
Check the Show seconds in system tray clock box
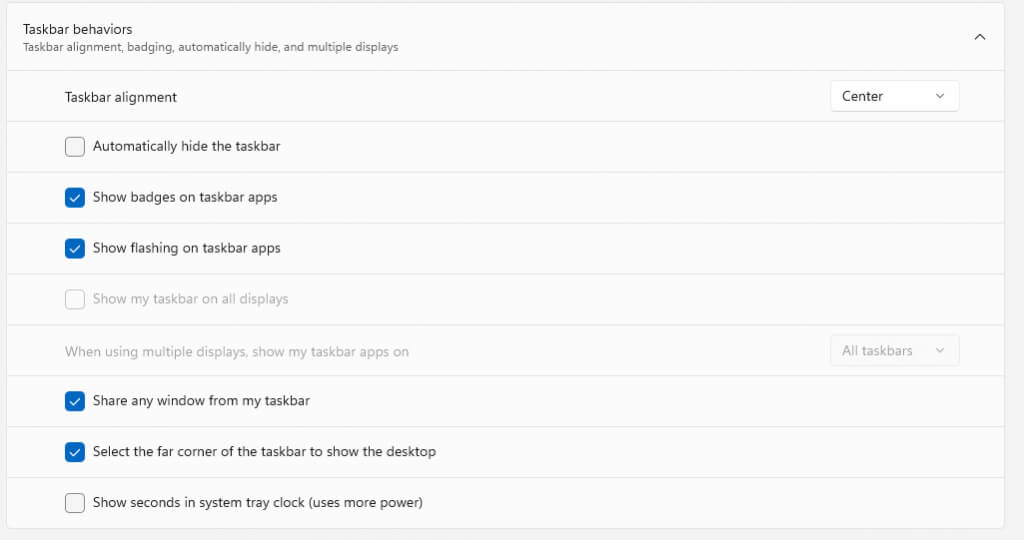coord(75,503)
